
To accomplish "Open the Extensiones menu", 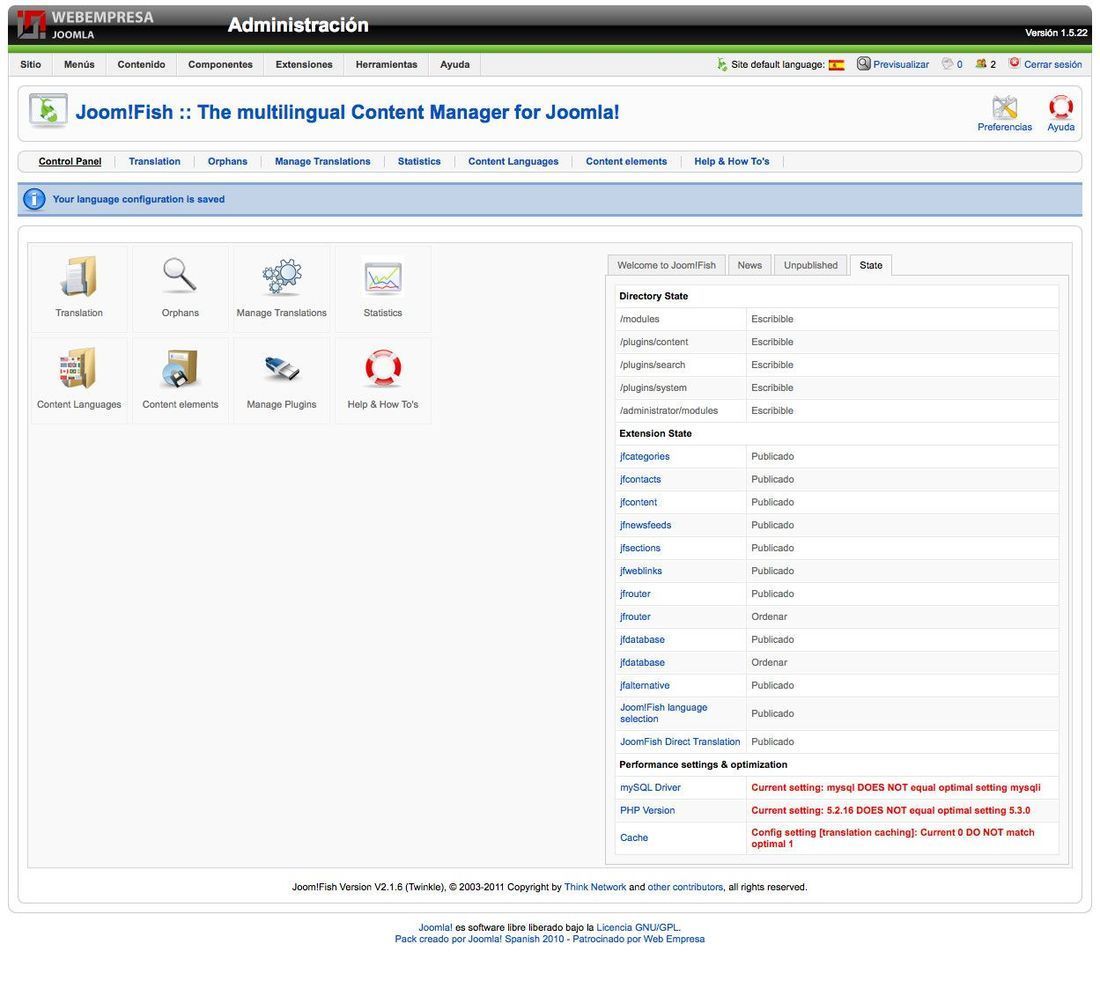I will point(304,65).
